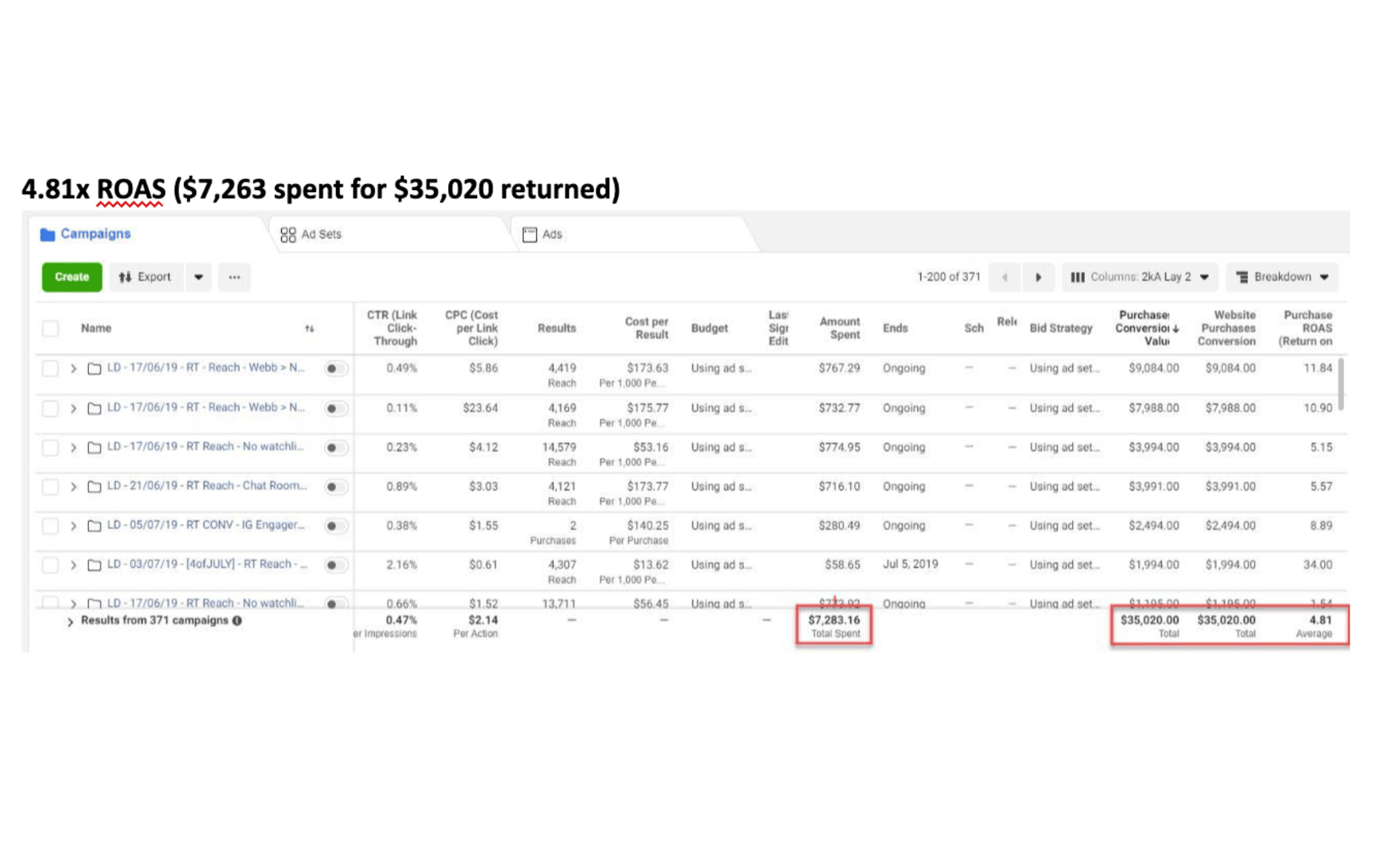
Task: Click the Name column sort arrows
Action: [309, 329]
